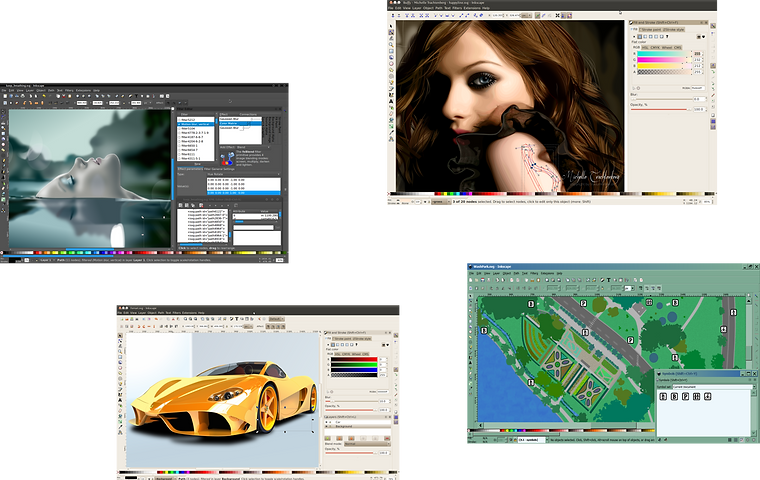Select the Ellipse tool in the dark window toolbox
The height and width of the screenshot is (480, 760).
(x=3, y=144)
